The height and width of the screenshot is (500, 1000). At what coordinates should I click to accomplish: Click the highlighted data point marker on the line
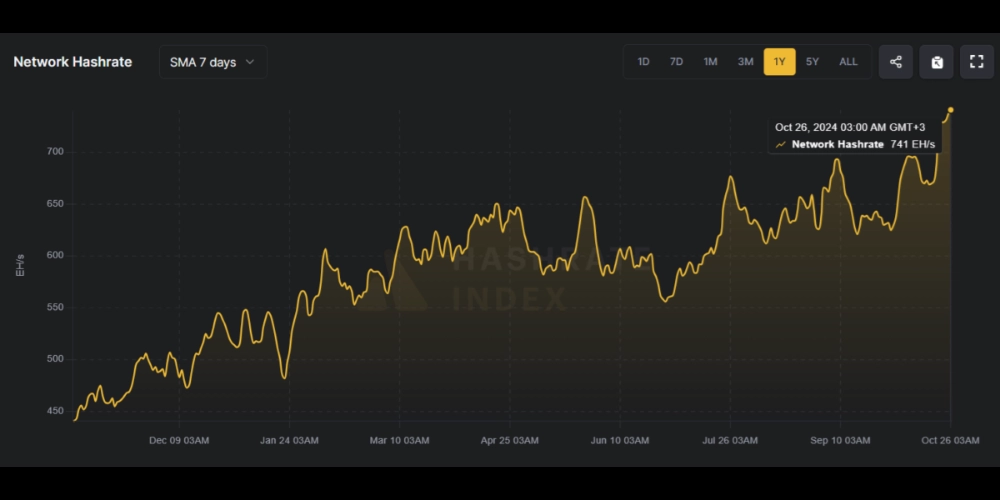950,110
